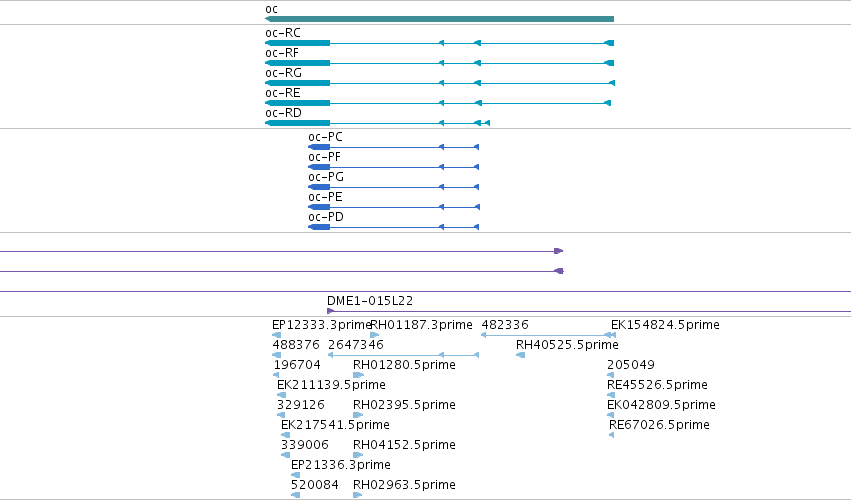Select the 2647346 spliced alignment line

pyautogui.click(x=403, y=355)
